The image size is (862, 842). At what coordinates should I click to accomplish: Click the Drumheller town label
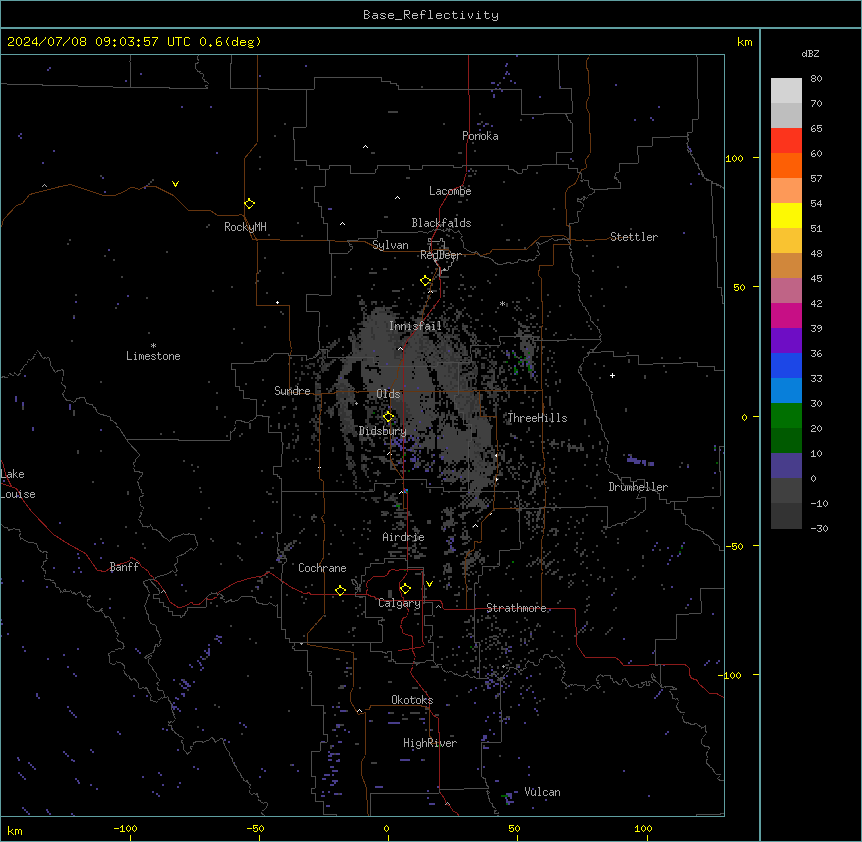pyautogui.click(x=638, y=487)
